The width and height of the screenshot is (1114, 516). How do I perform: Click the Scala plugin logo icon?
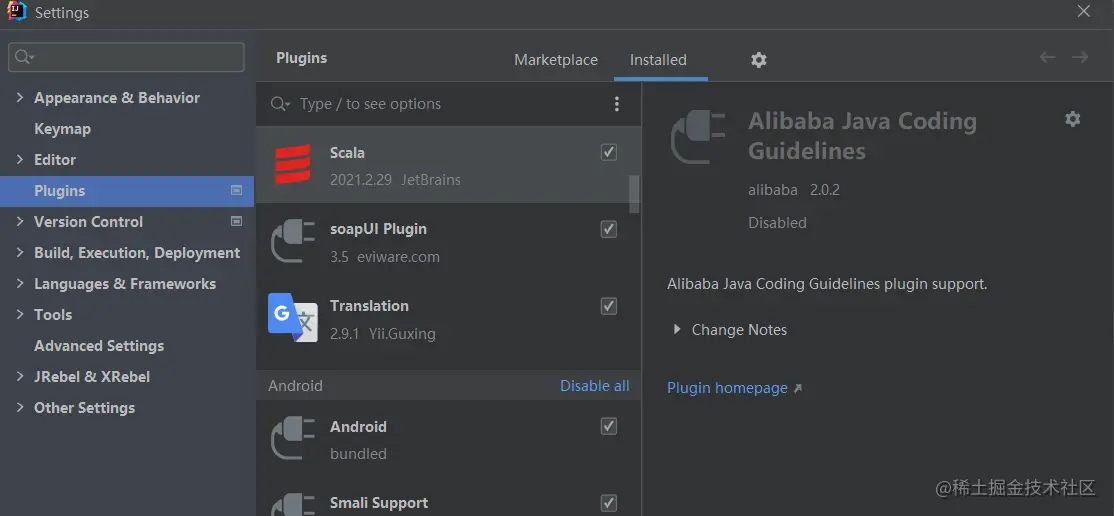[x=293, y=166]
